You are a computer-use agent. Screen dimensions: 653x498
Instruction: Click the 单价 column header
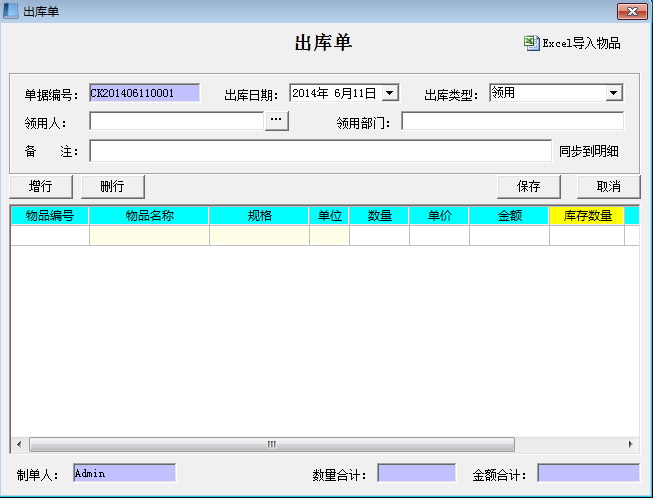[x=439, y=216]
